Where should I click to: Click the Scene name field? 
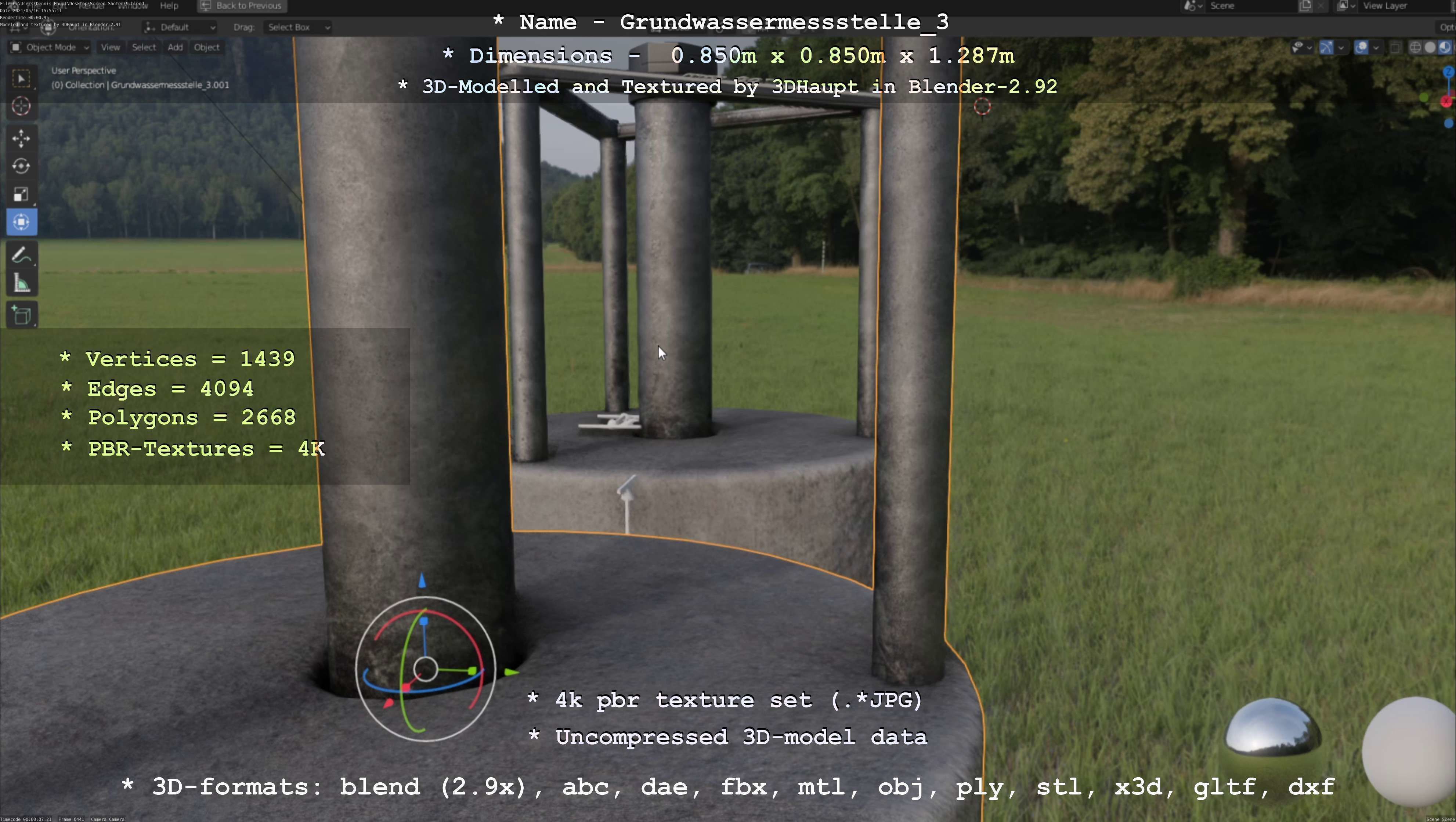(x=1253, y=6)
